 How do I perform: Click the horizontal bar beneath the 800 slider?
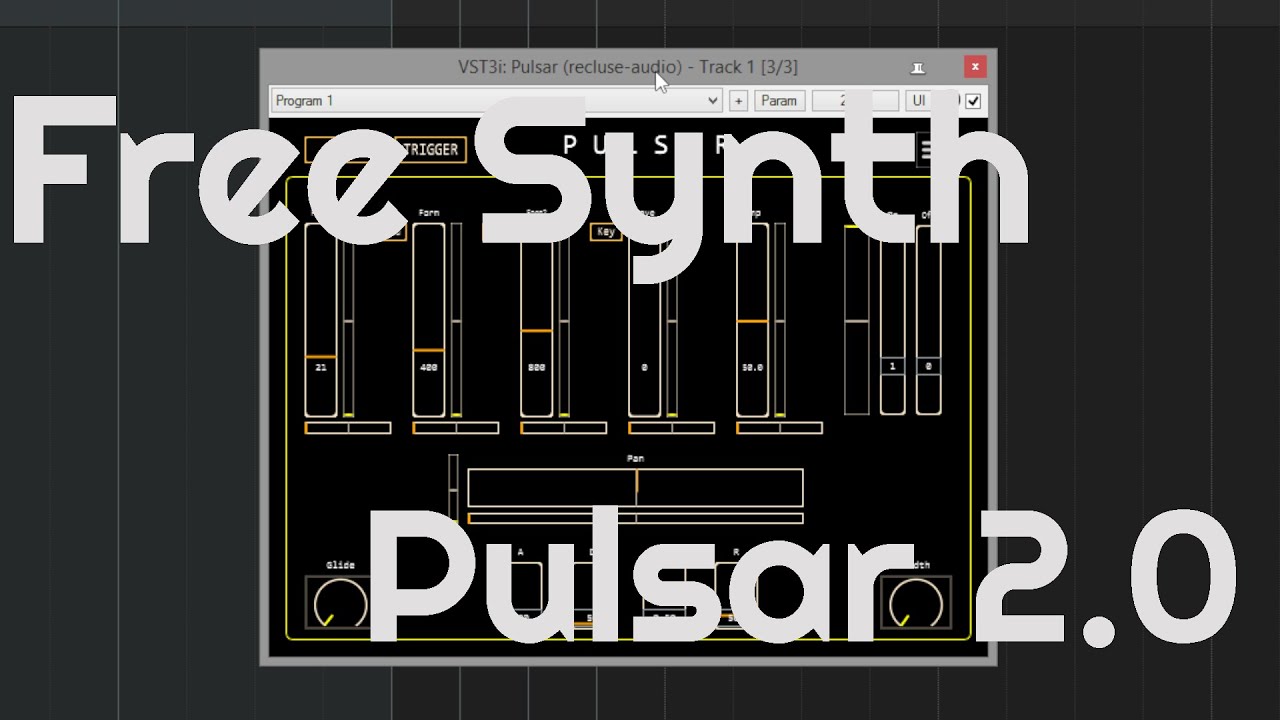click(564, 428)
